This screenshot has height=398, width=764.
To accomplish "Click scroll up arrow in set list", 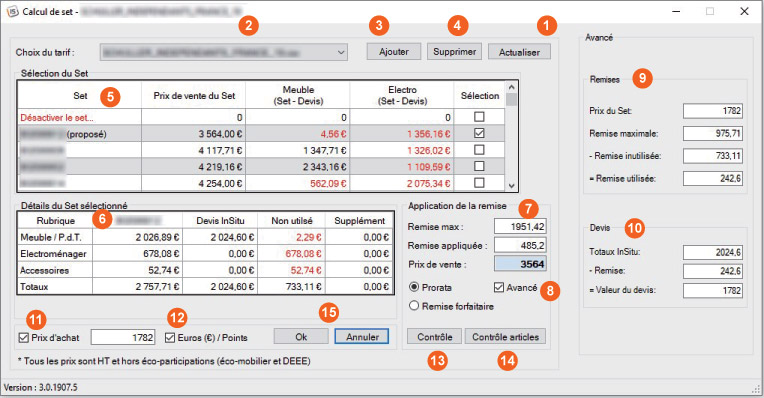I will pos(511,87).
